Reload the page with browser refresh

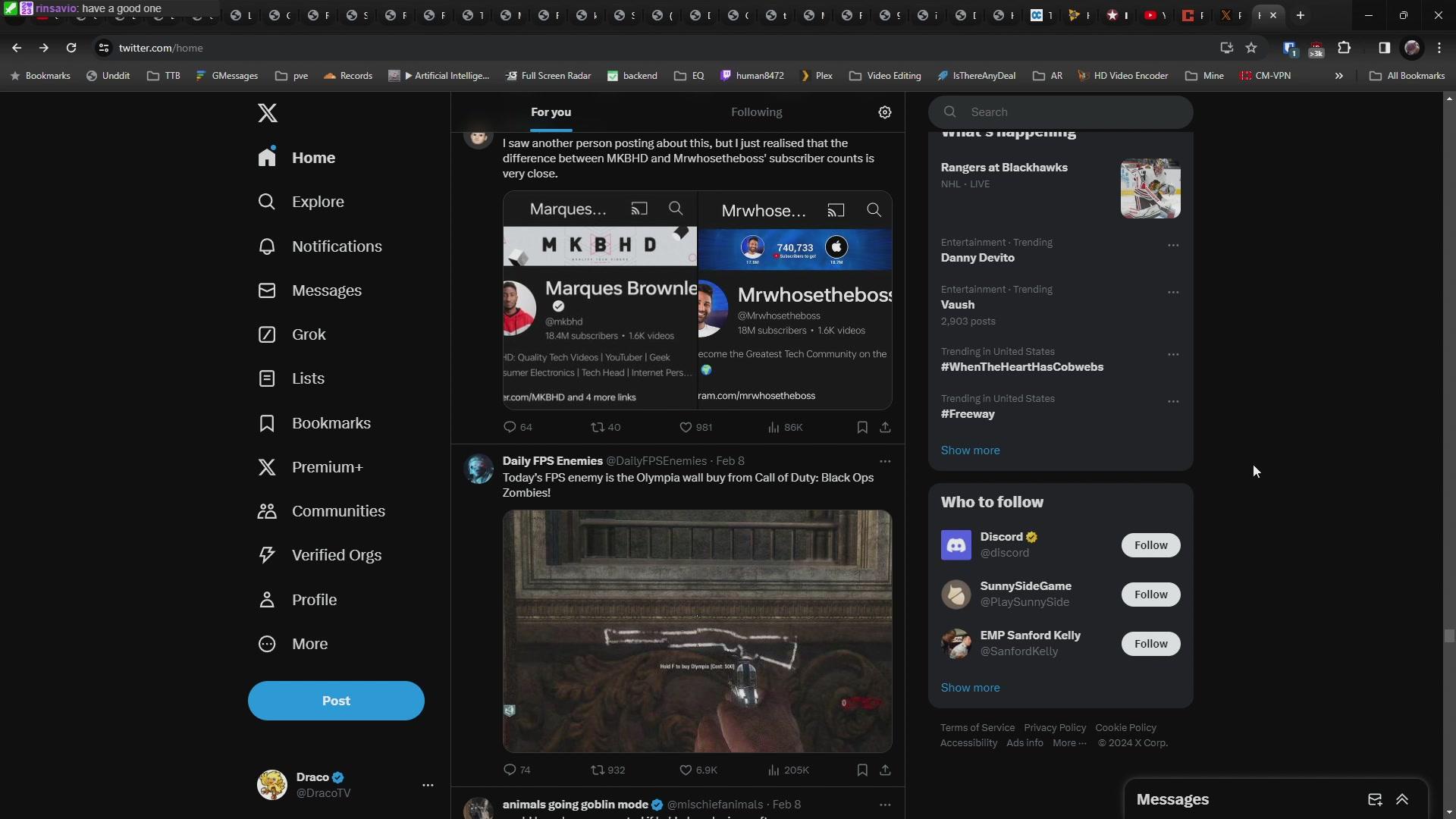point(71,48)
